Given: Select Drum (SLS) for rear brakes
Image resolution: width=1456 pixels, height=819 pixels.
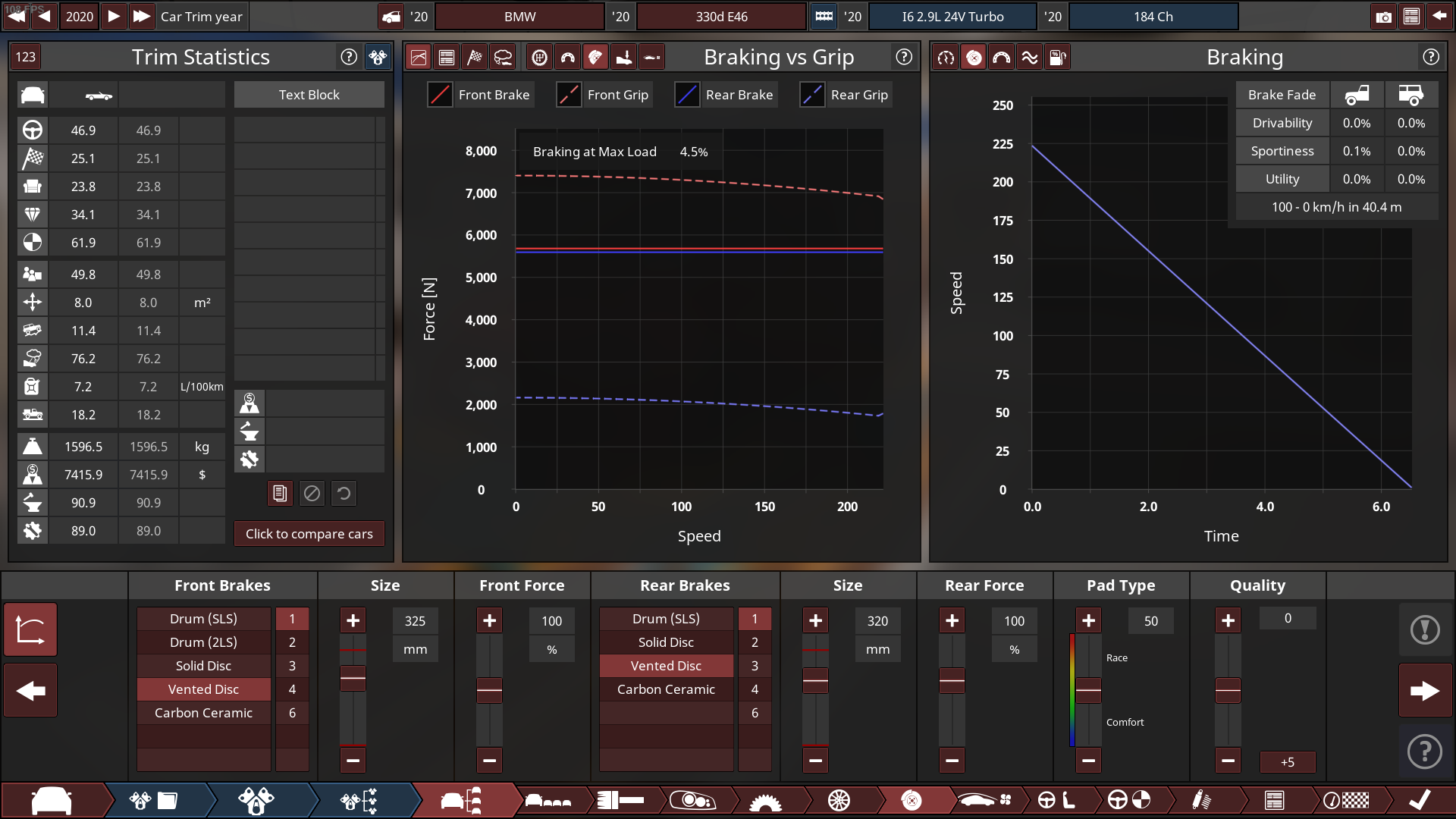Looking at the screenshot, I should pyautogui.click(x=666, y=619).
